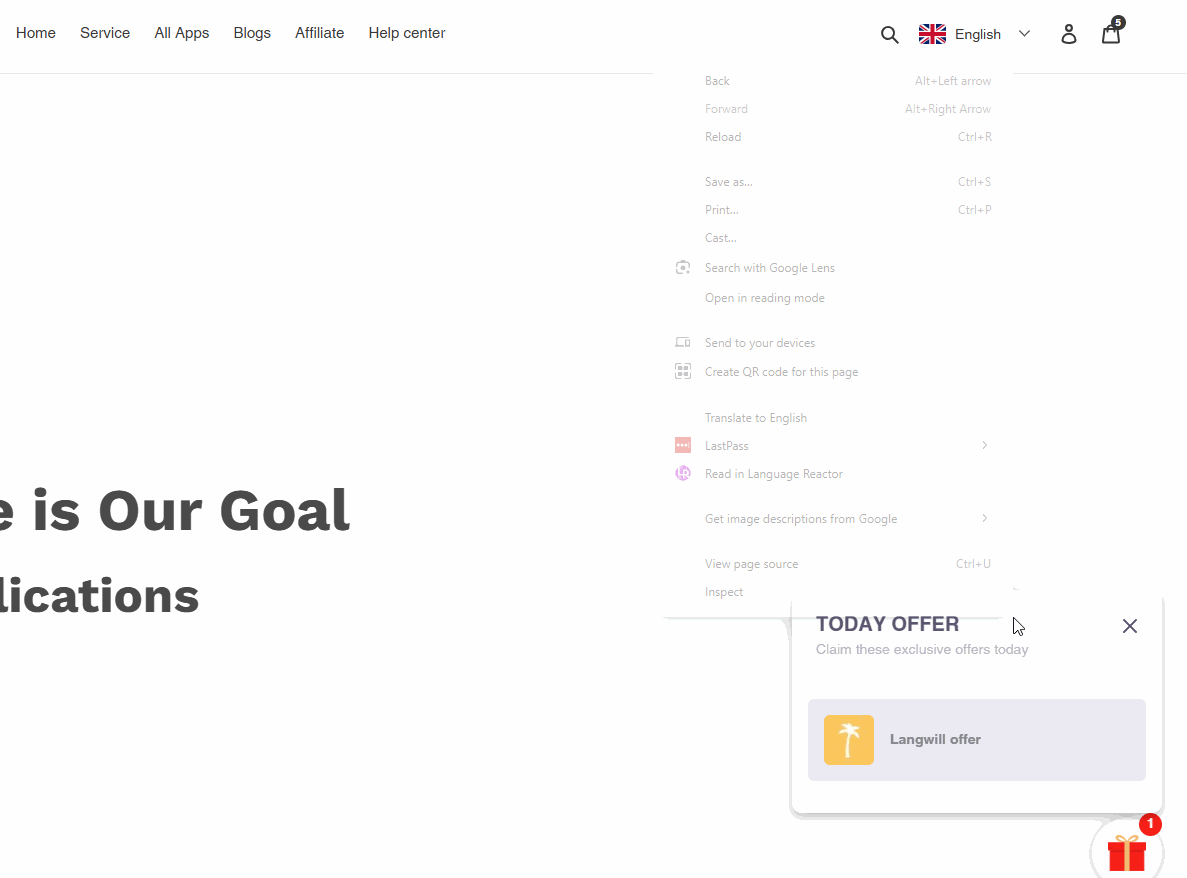Viewport: 1187px width, 878px height.
Task: Choose View page source menu entry
Action: coord(833,564)
